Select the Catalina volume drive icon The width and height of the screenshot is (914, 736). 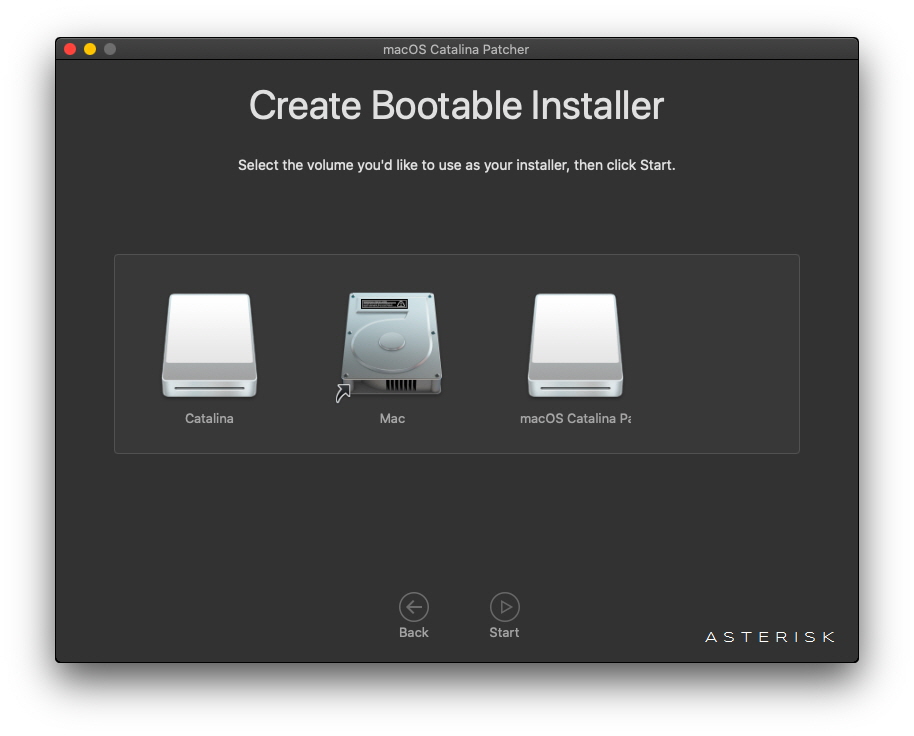coord(209,345)
